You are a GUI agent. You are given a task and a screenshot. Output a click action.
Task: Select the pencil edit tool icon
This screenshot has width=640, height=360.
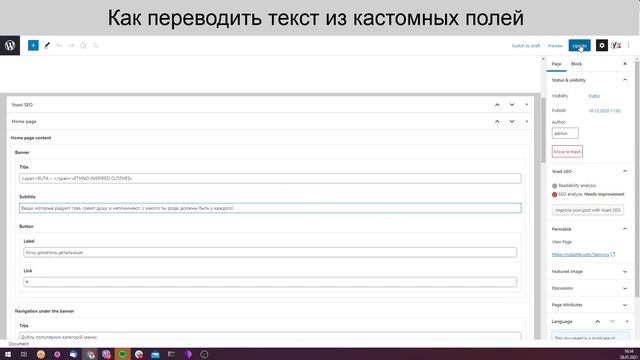[x=47, y=45]
